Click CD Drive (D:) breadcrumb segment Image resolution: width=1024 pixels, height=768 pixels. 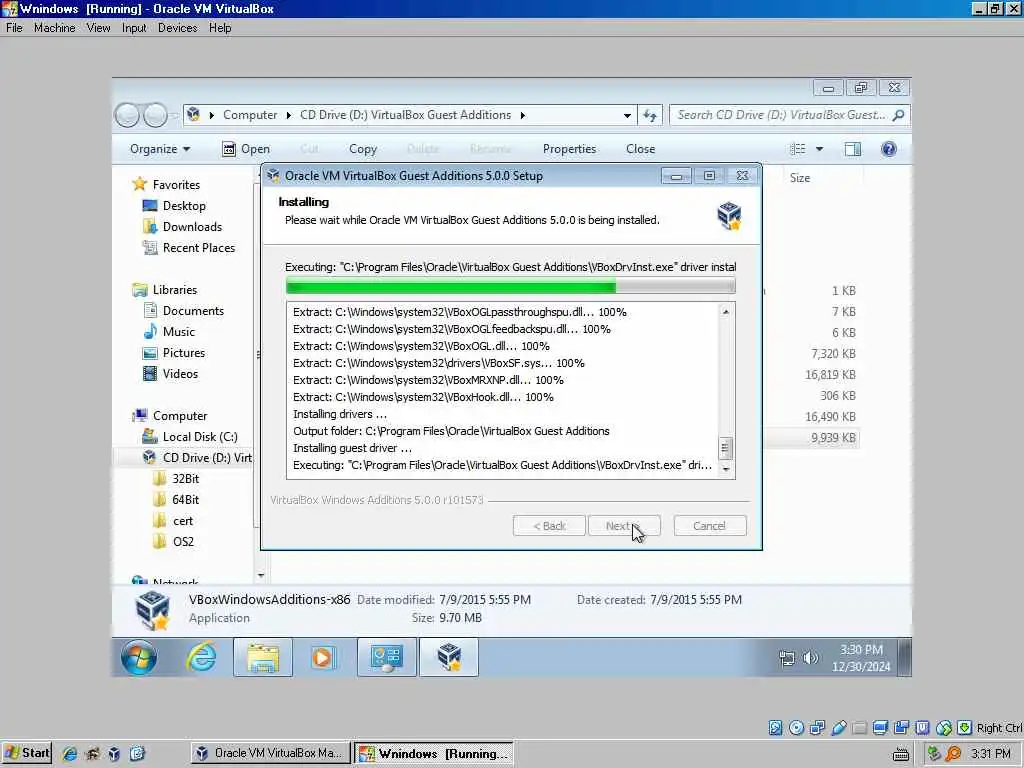click(405, 115)
